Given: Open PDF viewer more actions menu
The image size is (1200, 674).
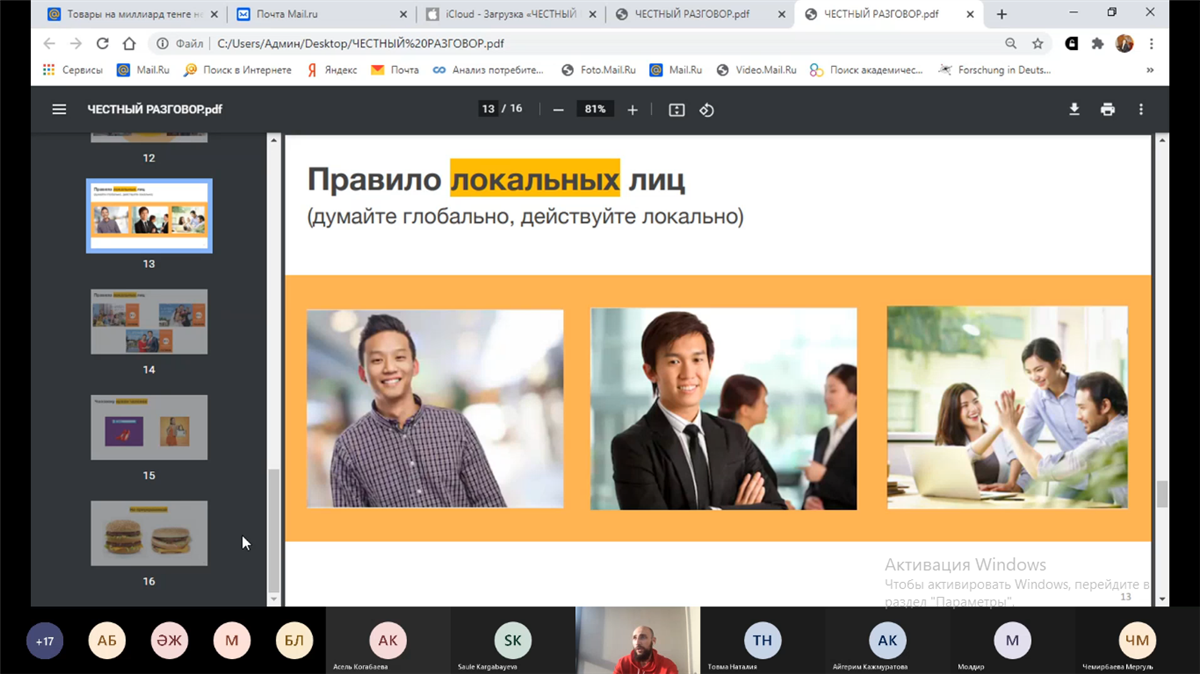Looking at the screenshot, I should (1141, 110).
